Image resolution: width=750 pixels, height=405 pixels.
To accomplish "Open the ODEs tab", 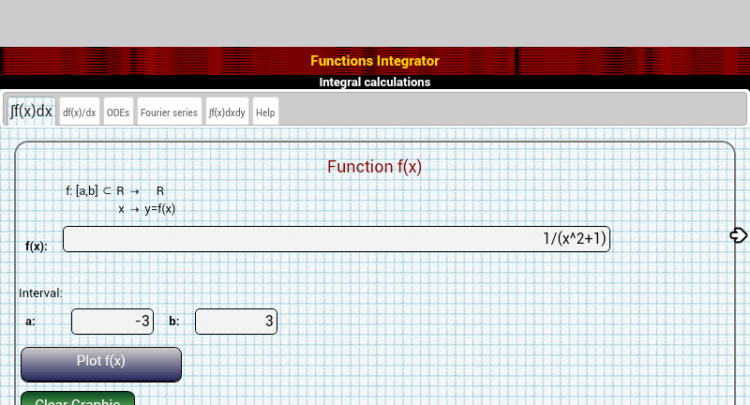I will pyautogui.click(x=118, y=113).
